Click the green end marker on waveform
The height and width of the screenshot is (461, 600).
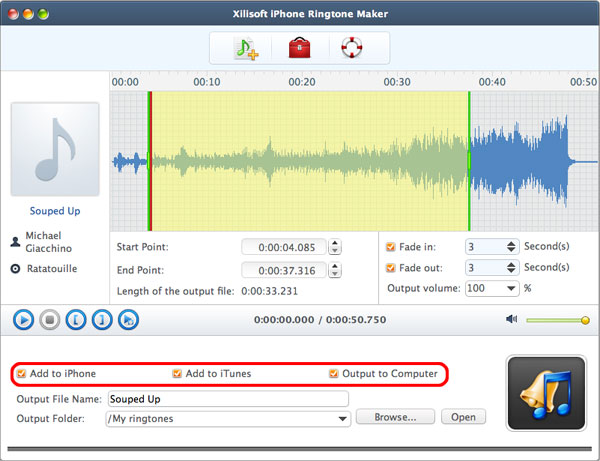(469, 161)
